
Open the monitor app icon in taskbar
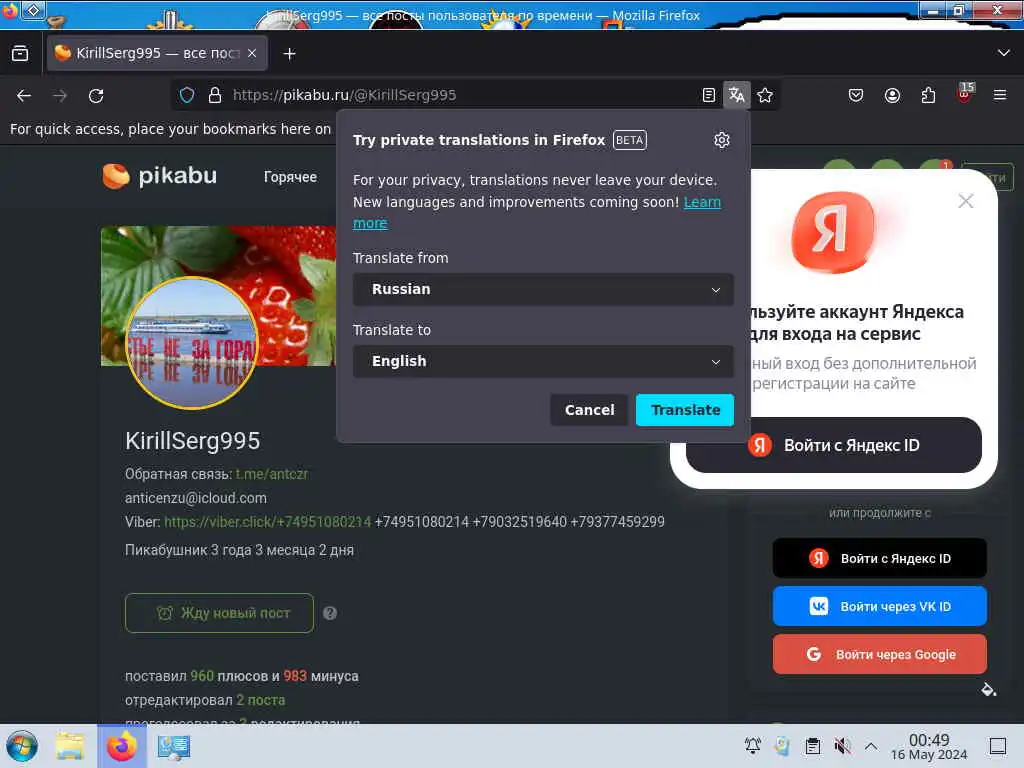[x=174, y=746]
